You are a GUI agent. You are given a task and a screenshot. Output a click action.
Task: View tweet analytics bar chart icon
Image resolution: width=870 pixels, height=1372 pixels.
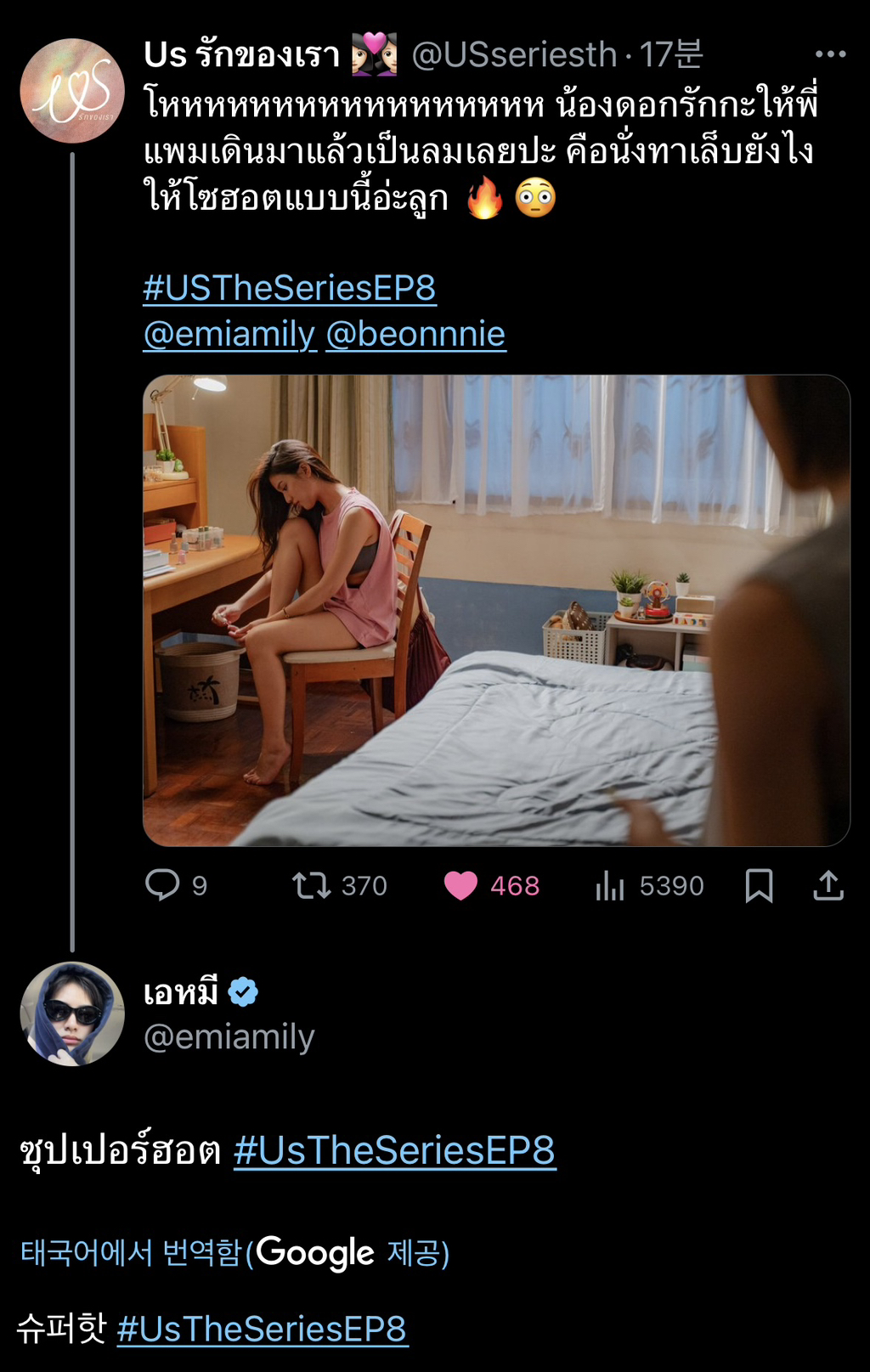610,886
